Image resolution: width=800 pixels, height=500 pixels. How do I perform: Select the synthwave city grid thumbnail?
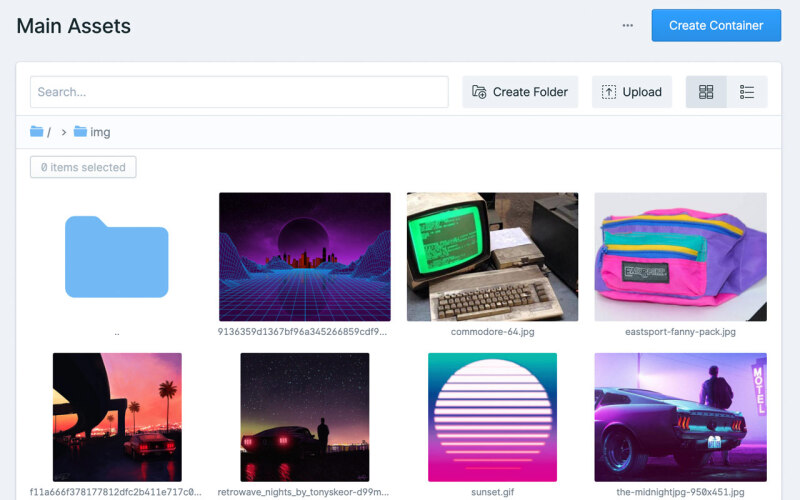(x=305, y=257)
